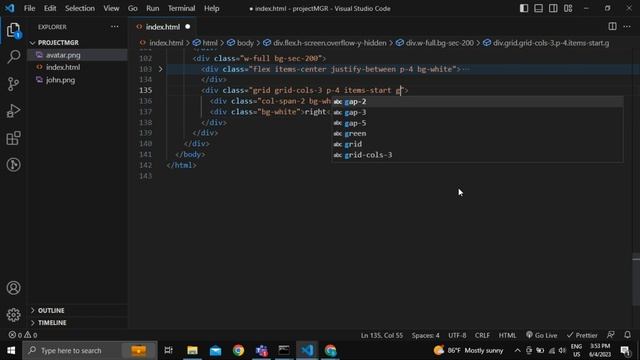Open the Explorer view in activity bar
This screenshot has width=640, height=360.
pyautogui.click(x=13, y=30)
